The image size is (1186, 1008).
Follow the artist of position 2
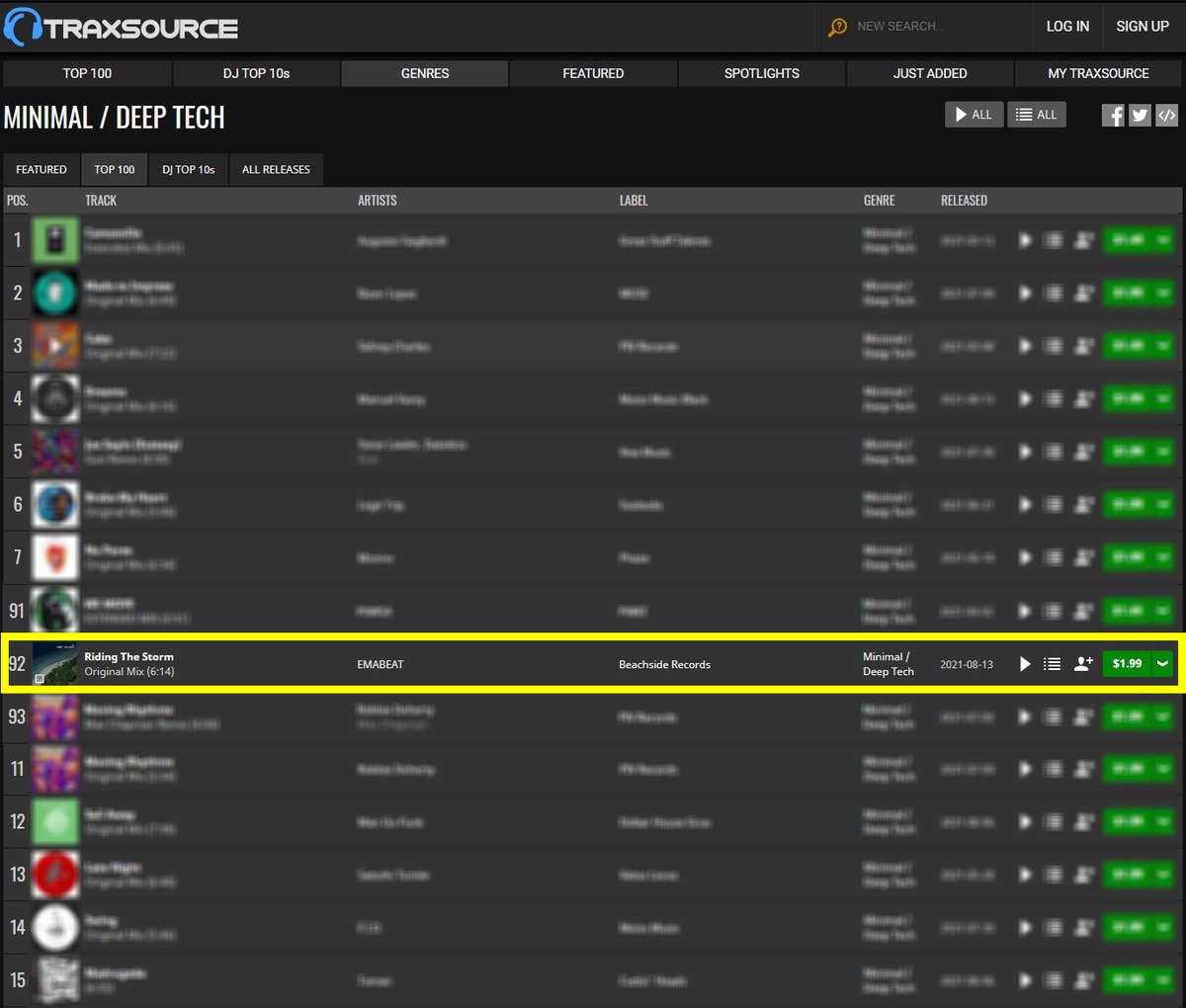click(x=1083, y=294)
